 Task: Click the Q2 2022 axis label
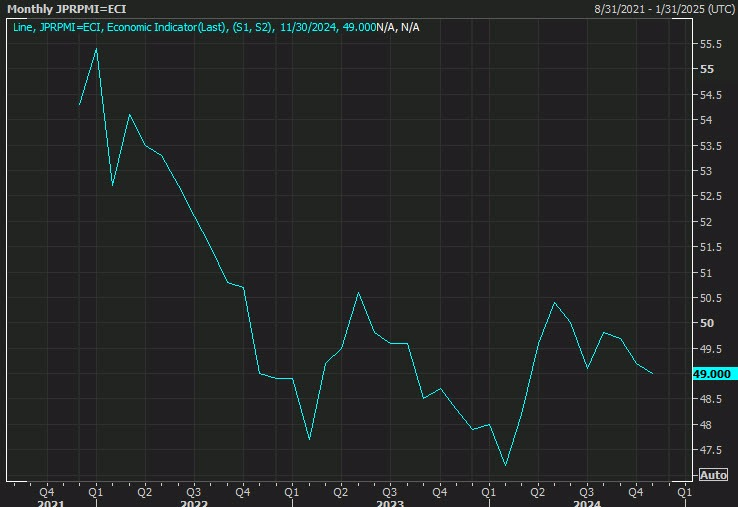(145, 492)
